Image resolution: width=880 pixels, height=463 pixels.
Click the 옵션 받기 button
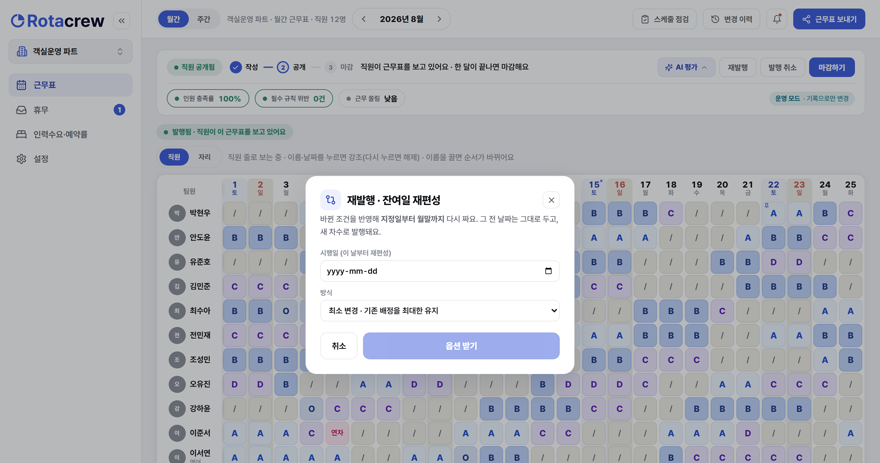tap(461, 346)
